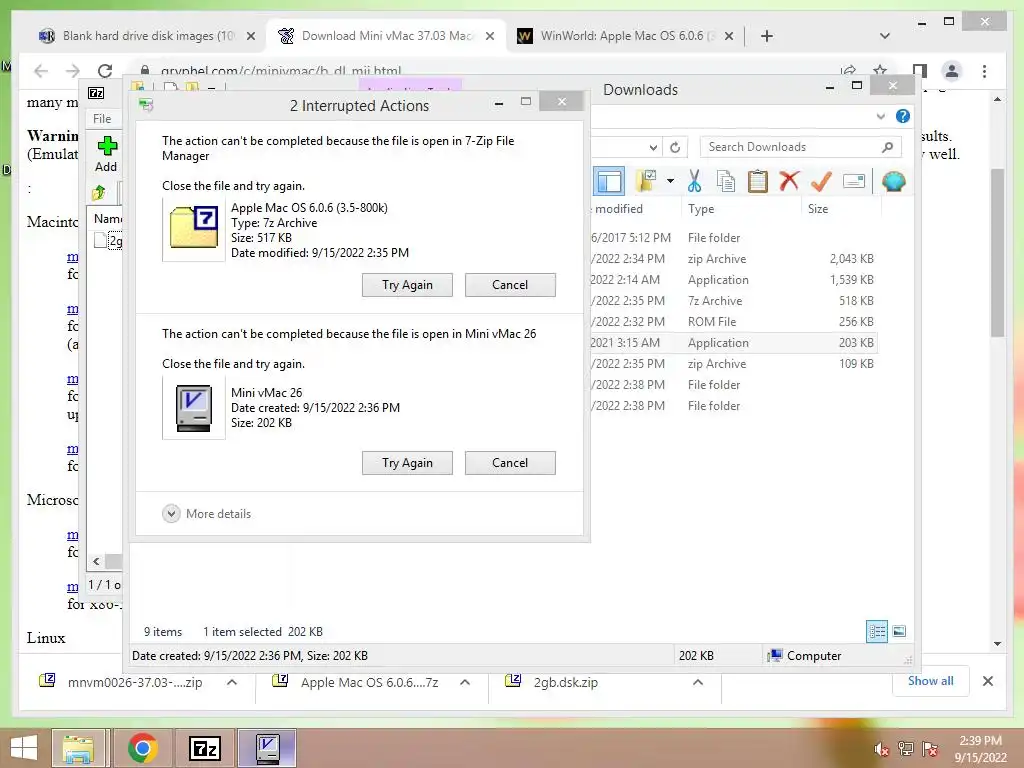Select the Application 1,539 KB row
The image size is (1024, 768).
[x=732, y=280]
